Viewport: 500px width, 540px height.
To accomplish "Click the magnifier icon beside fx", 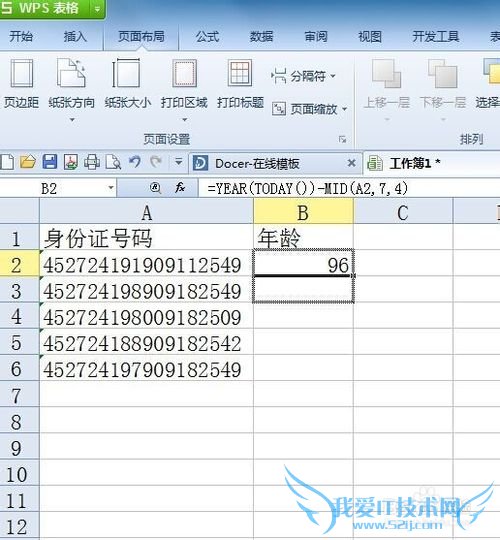I will click(156, 188).
